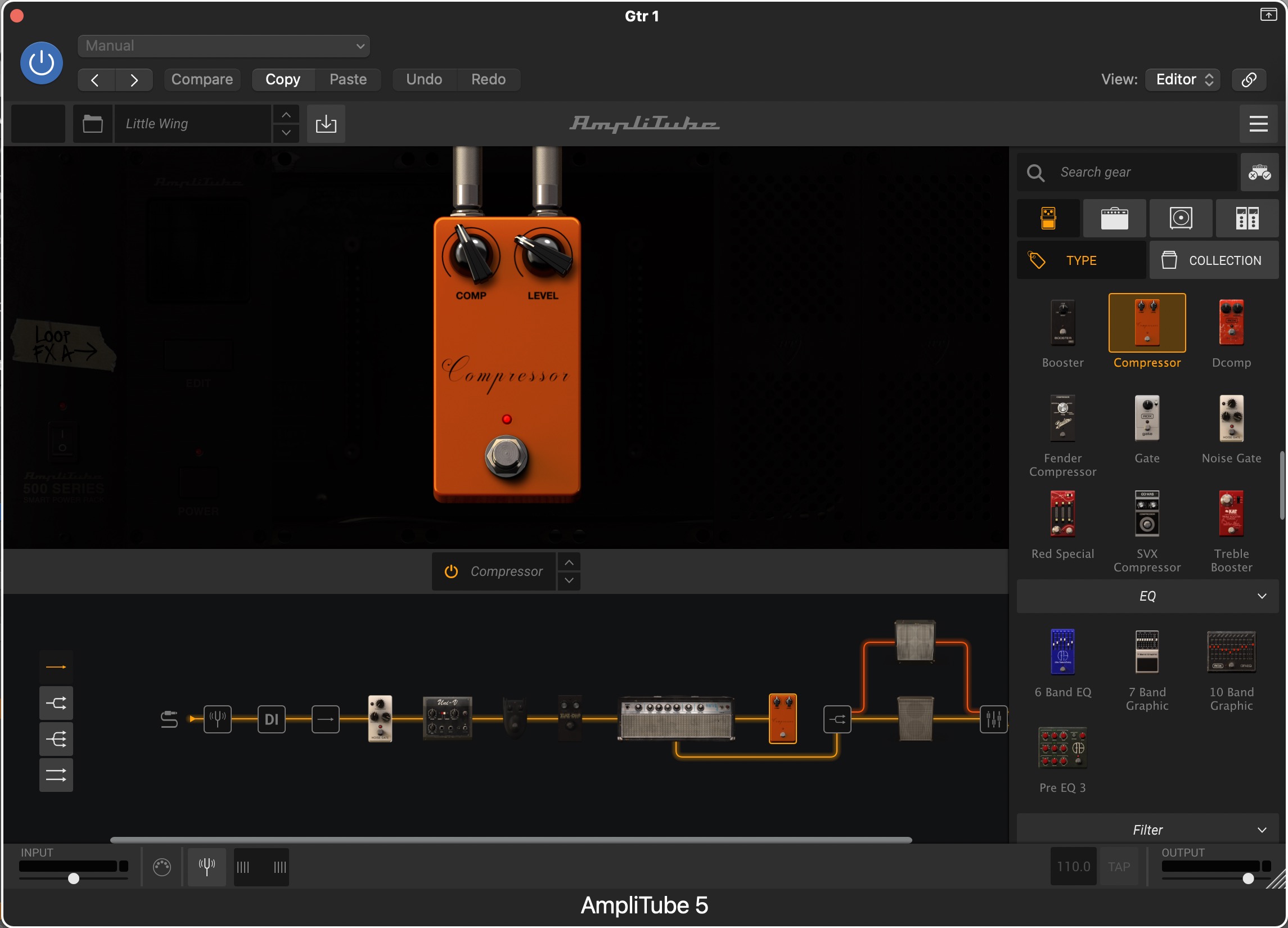
Task: Choose the single serial chain routing
Action: pyautogui.click(x=56, y=666)
